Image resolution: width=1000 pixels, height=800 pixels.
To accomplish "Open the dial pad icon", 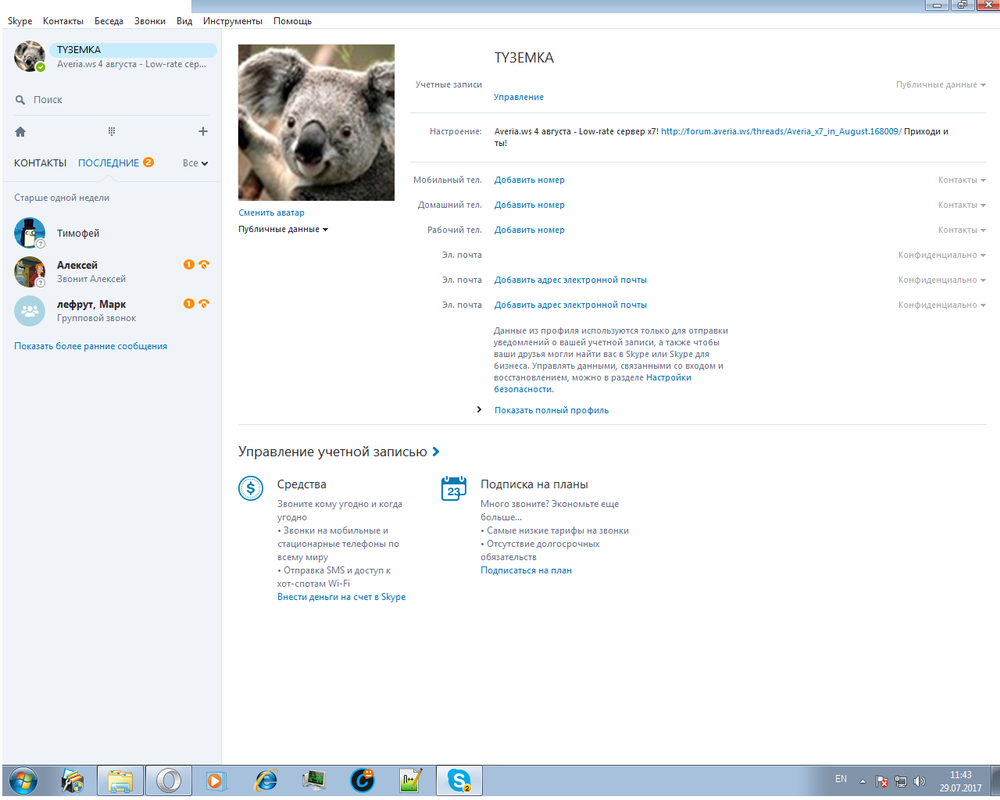I will (111, 131).
